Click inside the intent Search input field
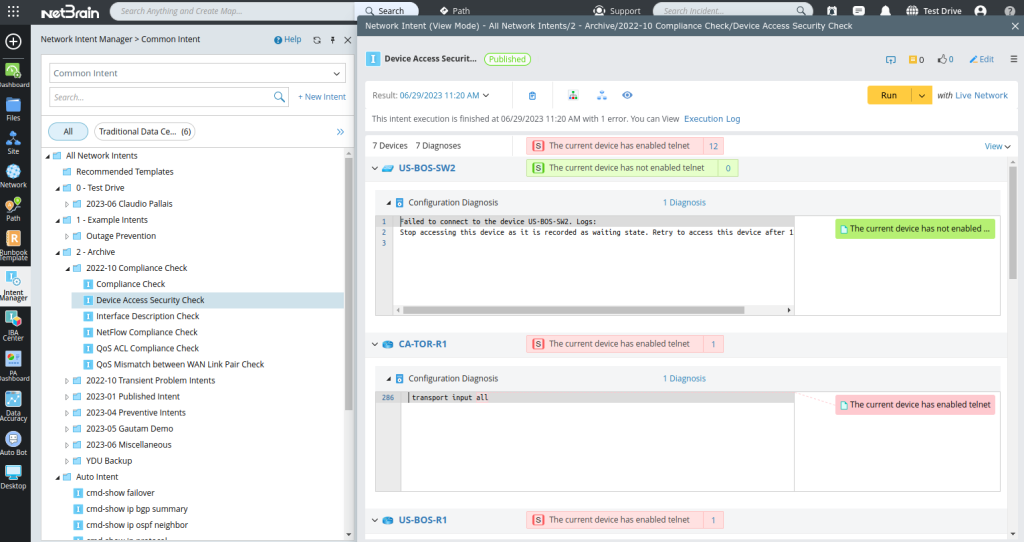The width and height of the screenshot is (1024, 542). [x=162, y=97]
